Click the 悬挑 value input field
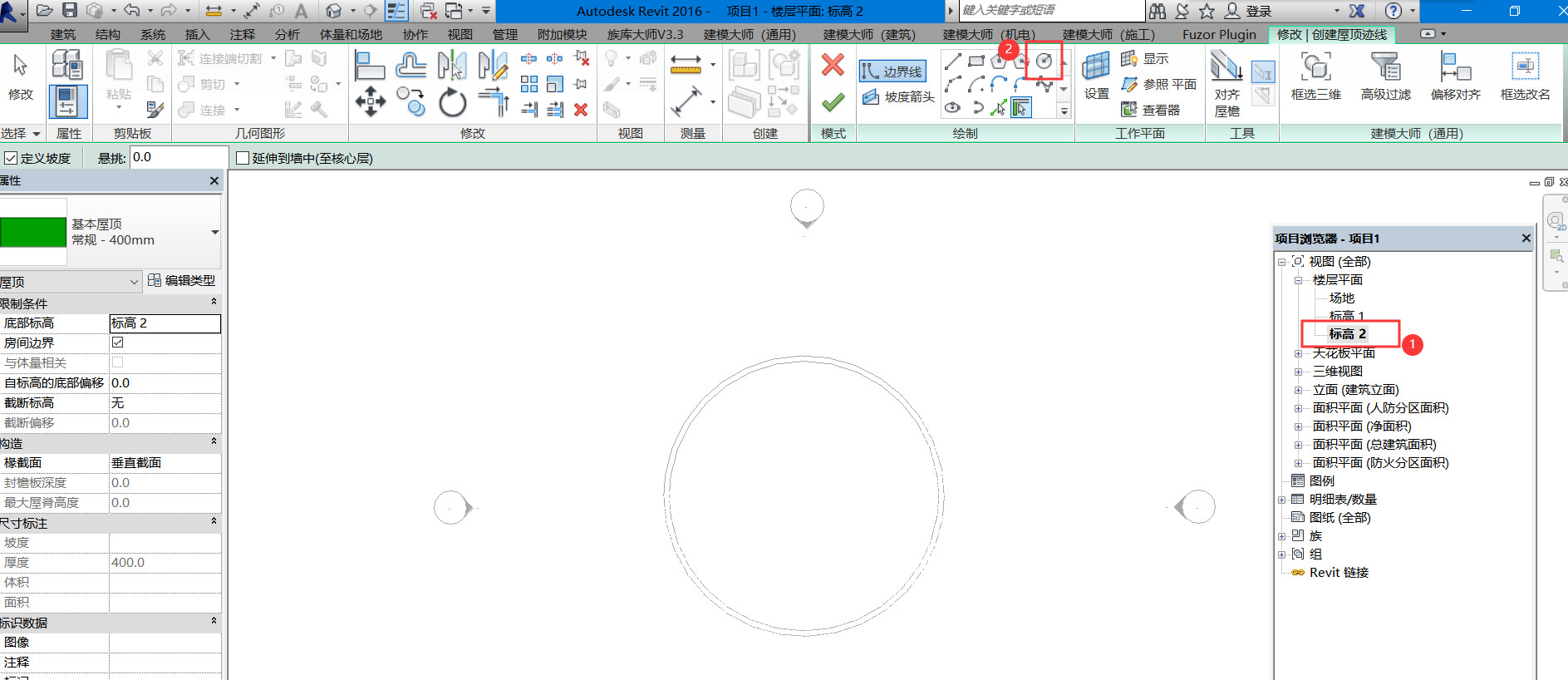This screenshot has height=680, width=1568. click(178, 157)
